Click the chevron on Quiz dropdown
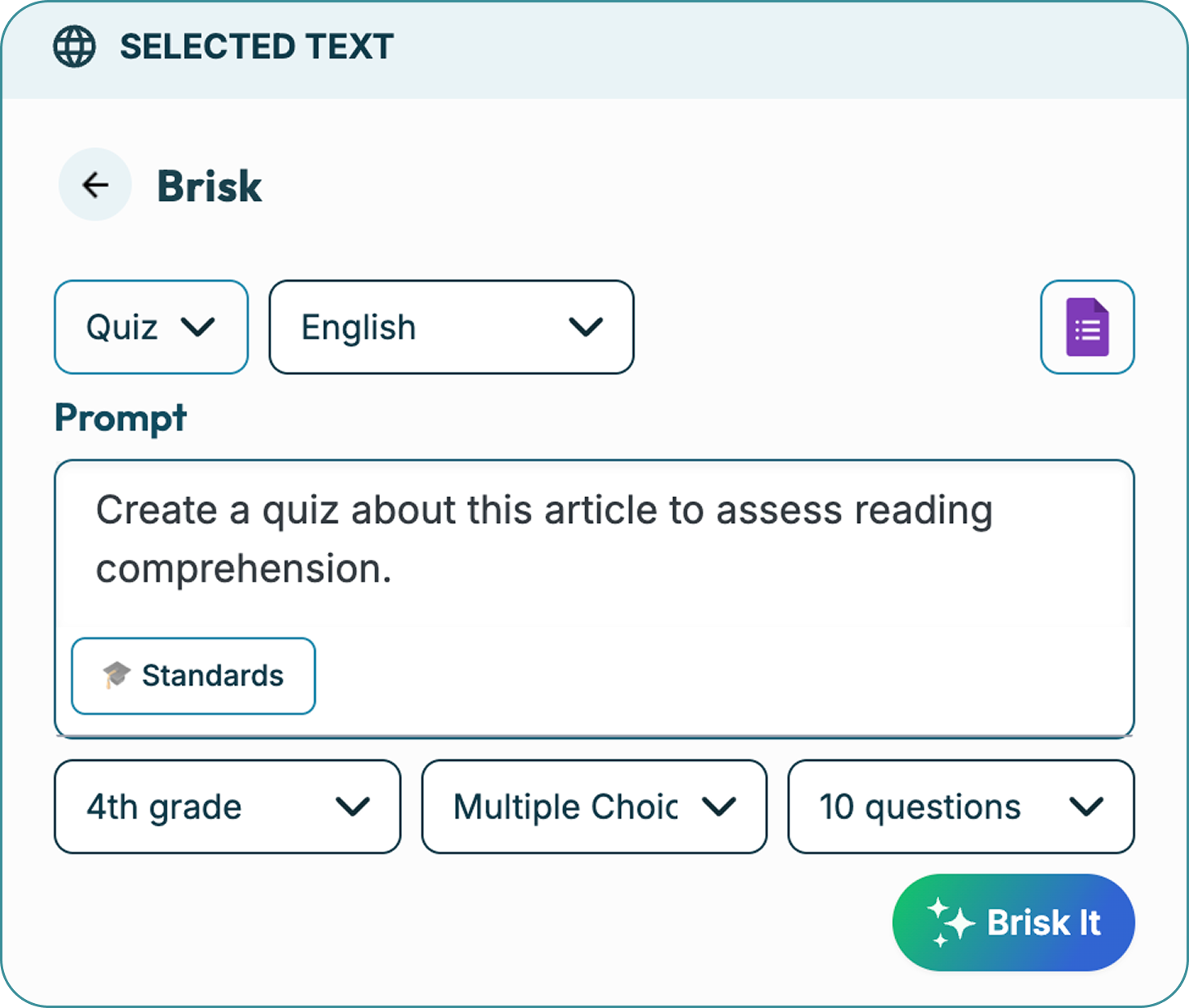 click(x=198, y=327)
